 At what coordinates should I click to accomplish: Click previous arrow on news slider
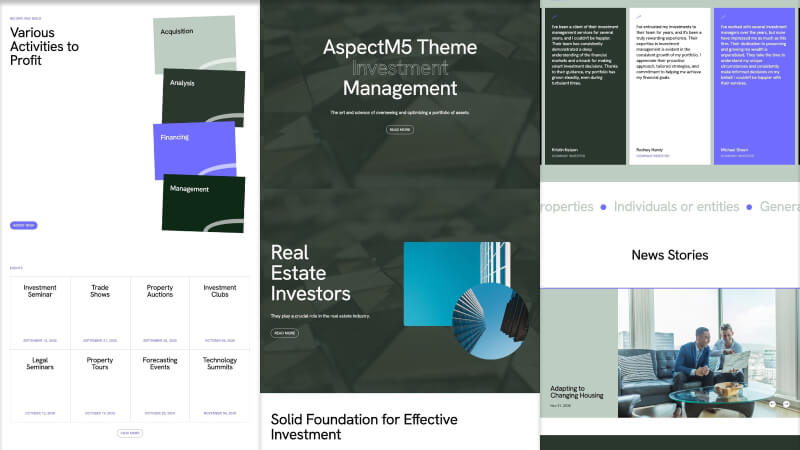pyautogui.click(x=772, y=404)
